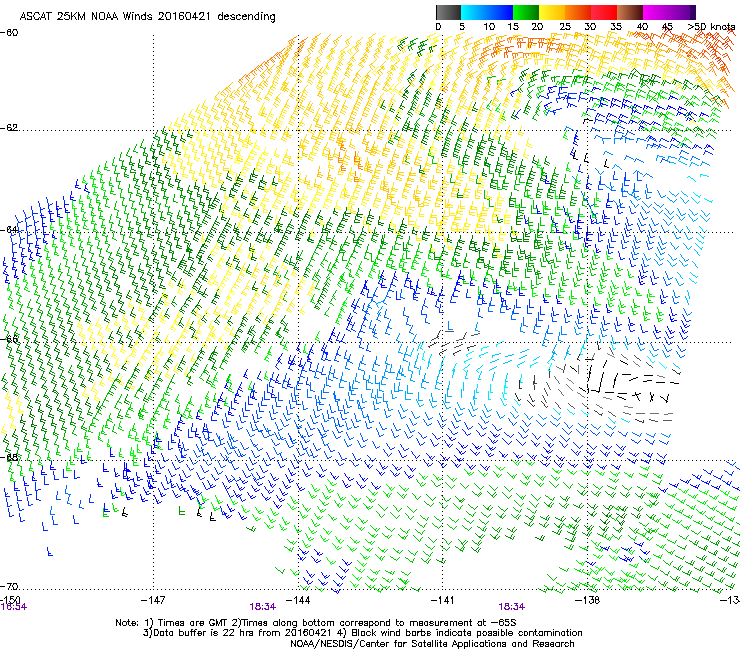Click the '-144' longitude label

pyautogui.click(x=298, y=600)
